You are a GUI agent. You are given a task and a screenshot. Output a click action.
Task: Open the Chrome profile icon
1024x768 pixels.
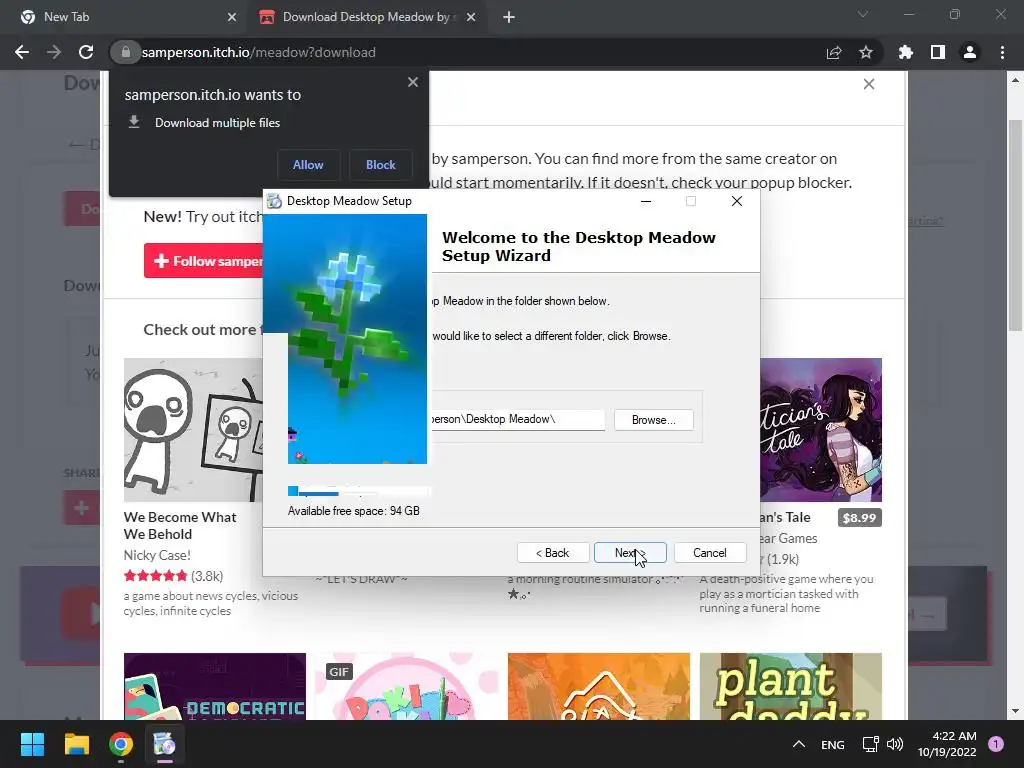point(970,52)
